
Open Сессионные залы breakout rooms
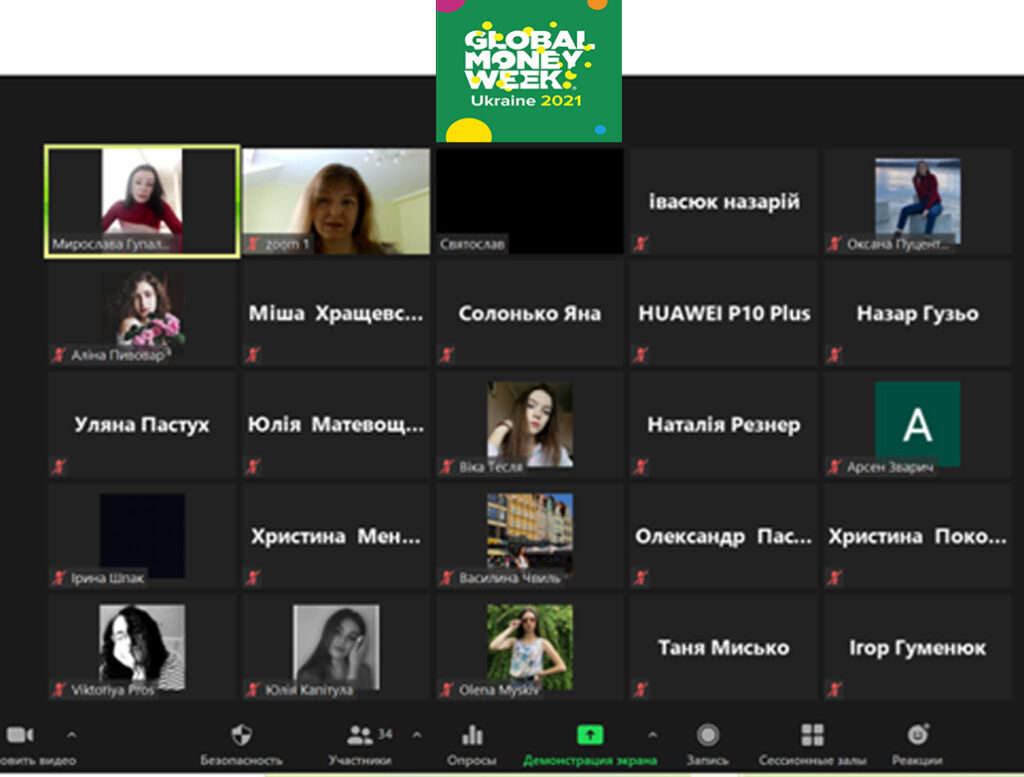tap(812, 735)
